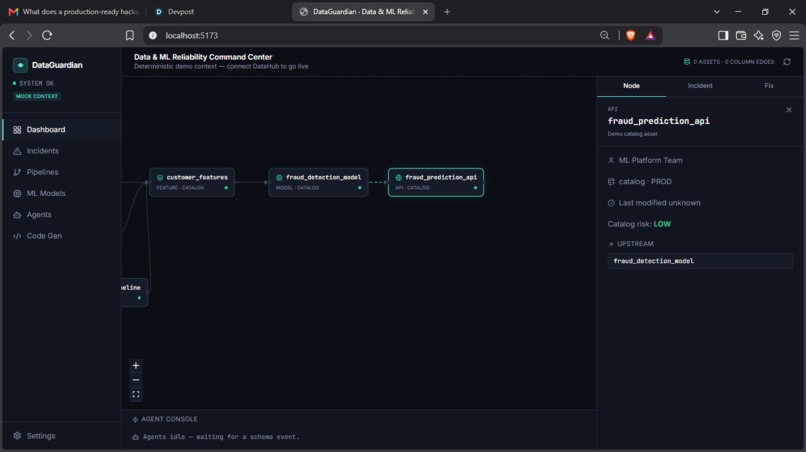Click the Settings gear icon
The width and height of the screenshot is (806, 452).
point(17,436)
